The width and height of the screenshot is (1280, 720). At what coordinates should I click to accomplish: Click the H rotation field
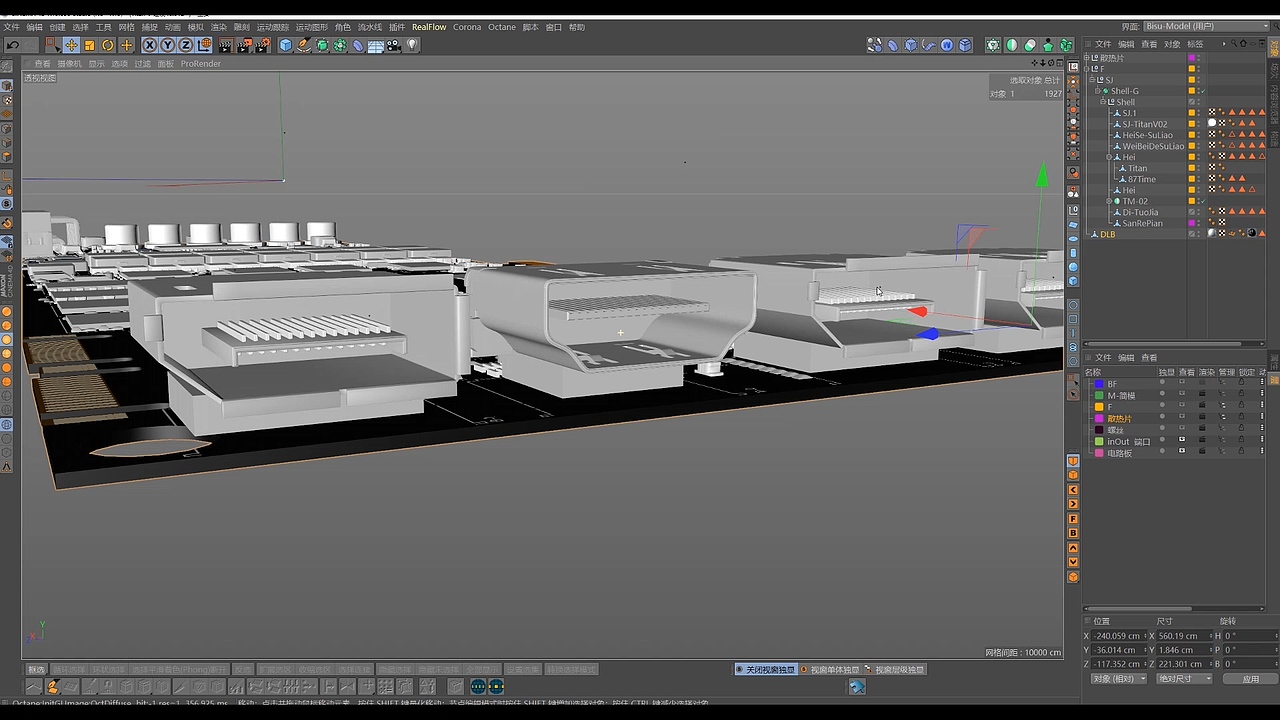pyautogui.click(x=1250, y=636)
